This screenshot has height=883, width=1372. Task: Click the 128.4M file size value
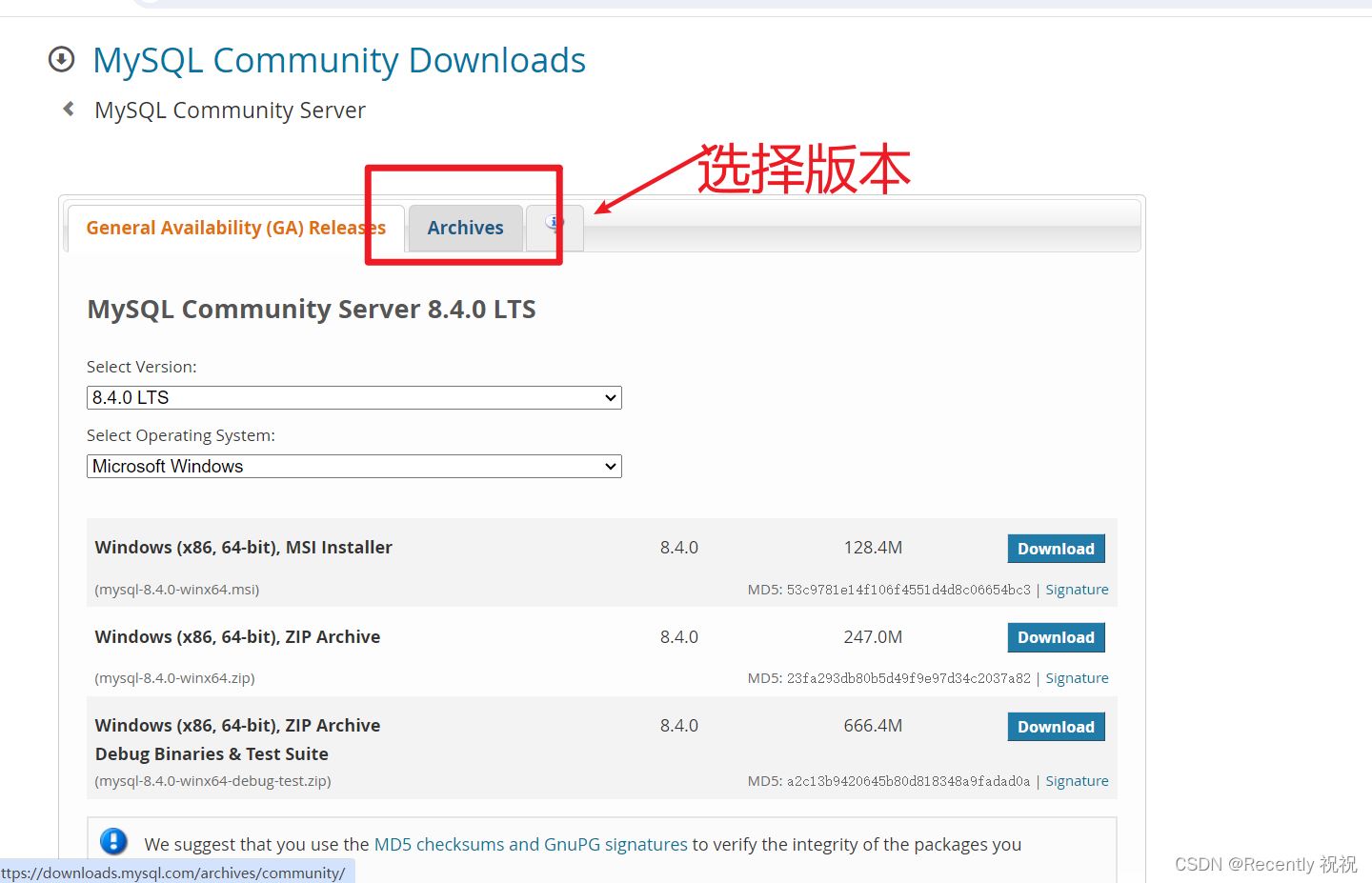point(873,548)
